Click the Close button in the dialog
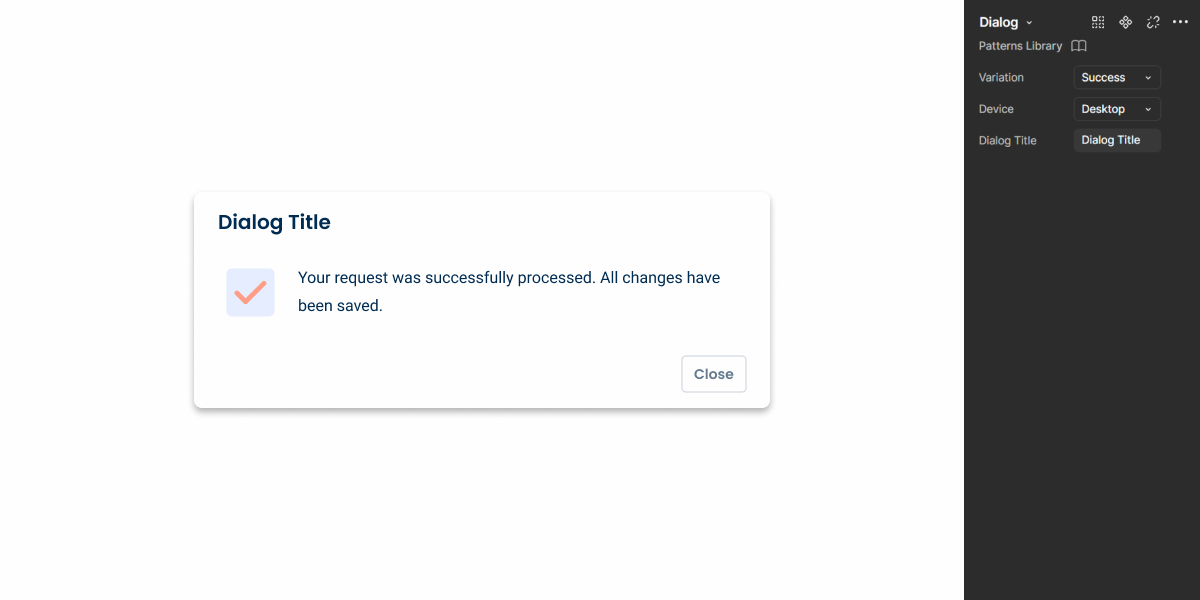Image resolution: width=1200 pixels, height=600 pixels. (x=714, y=374)
